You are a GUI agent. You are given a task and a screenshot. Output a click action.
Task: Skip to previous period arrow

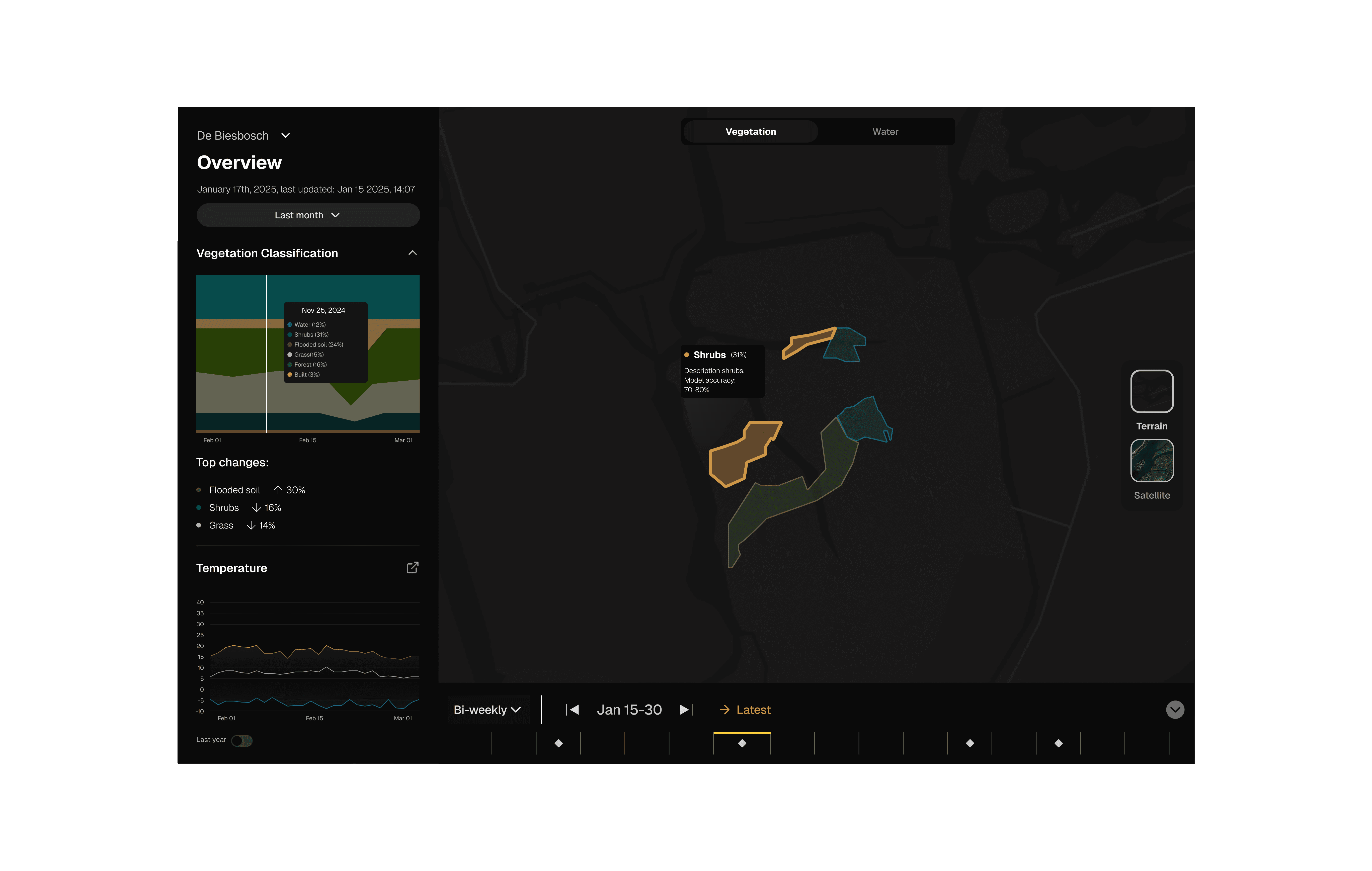point(573,710)
